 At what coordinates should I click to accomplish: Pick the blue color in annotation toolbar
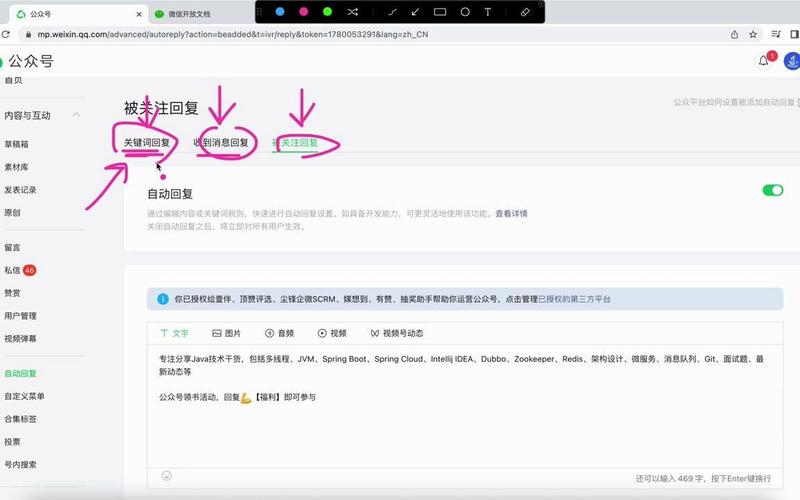tap(280, 12)
